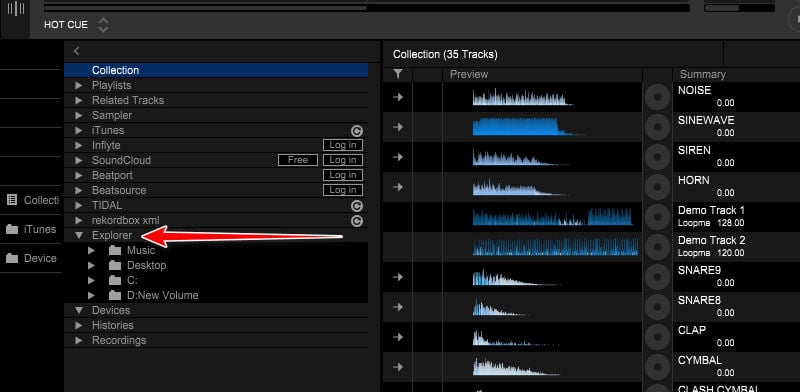800x392 pixels.
Task: Open the Music folder icon in Explorer
Action: 115,250
